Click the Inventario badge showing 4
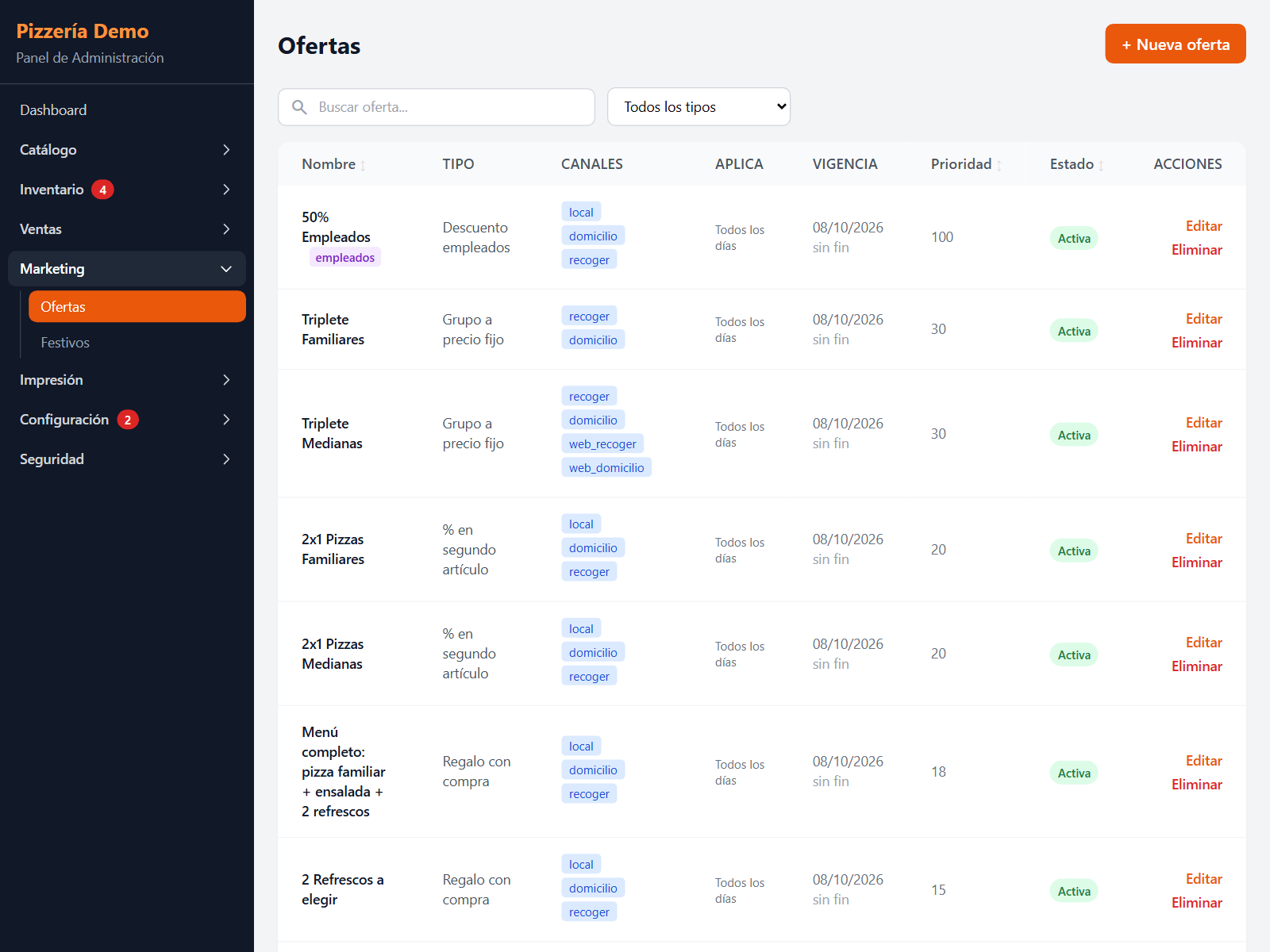This screenshot has width=1270, height=952. click(x=102, y=190)
